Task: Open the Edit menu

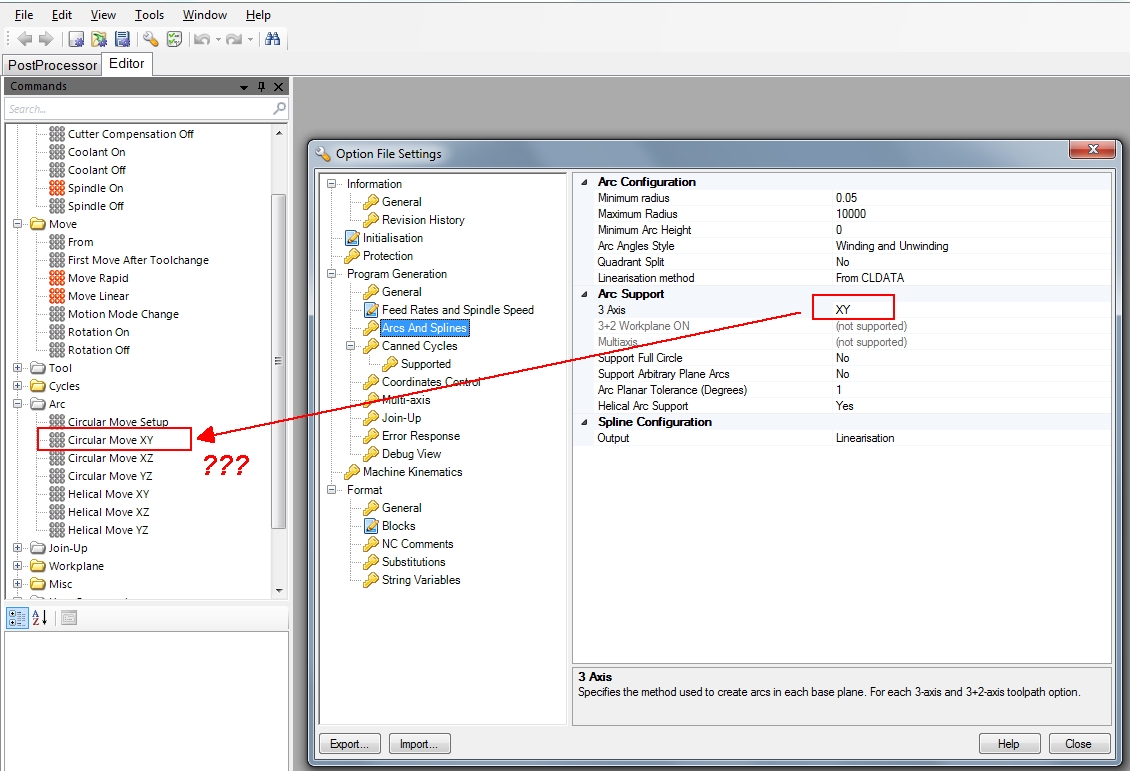Action: (x=61, y=14)
